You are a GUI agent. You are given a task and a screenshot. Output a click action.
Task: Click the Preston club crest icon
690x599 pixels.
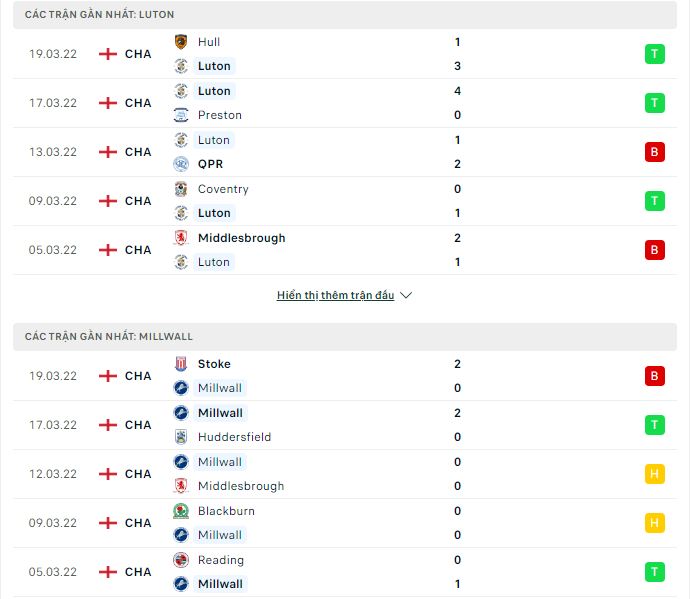[x=181, y=115]
